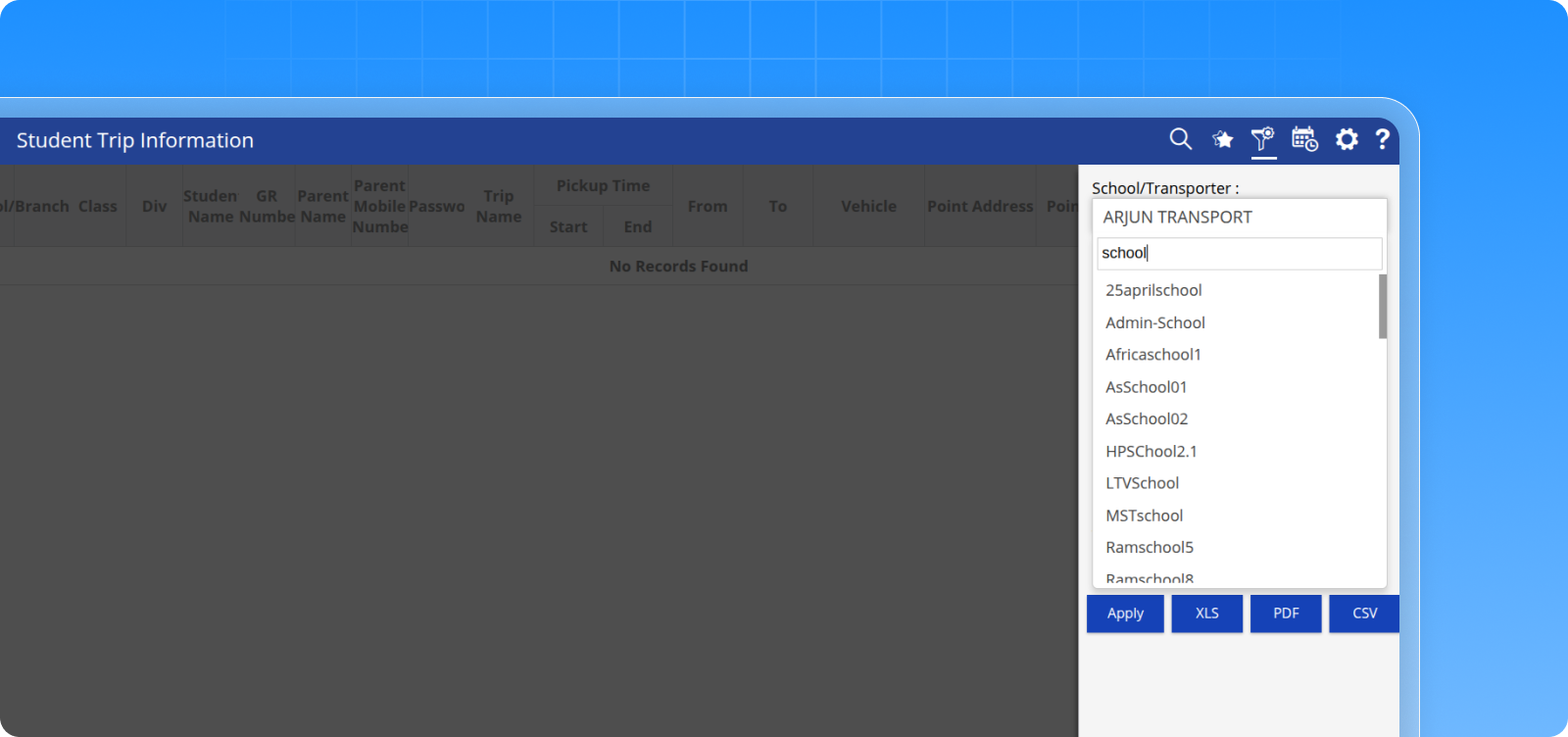
Task: Click the PDF export button
Action: (x=1286, y=614)
